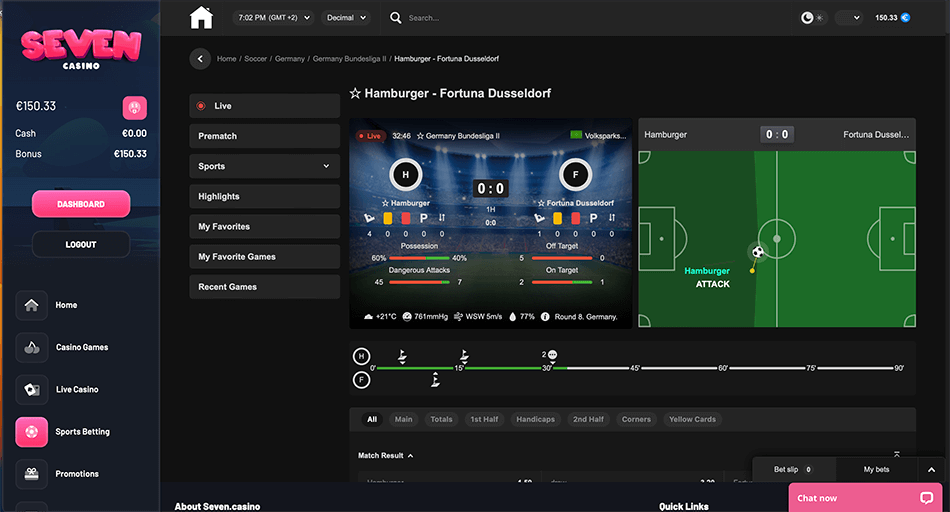The width and height of the screenshot is (950, 512).
Task: Click the H team circle left of timeline
Action: click(362, 356)
